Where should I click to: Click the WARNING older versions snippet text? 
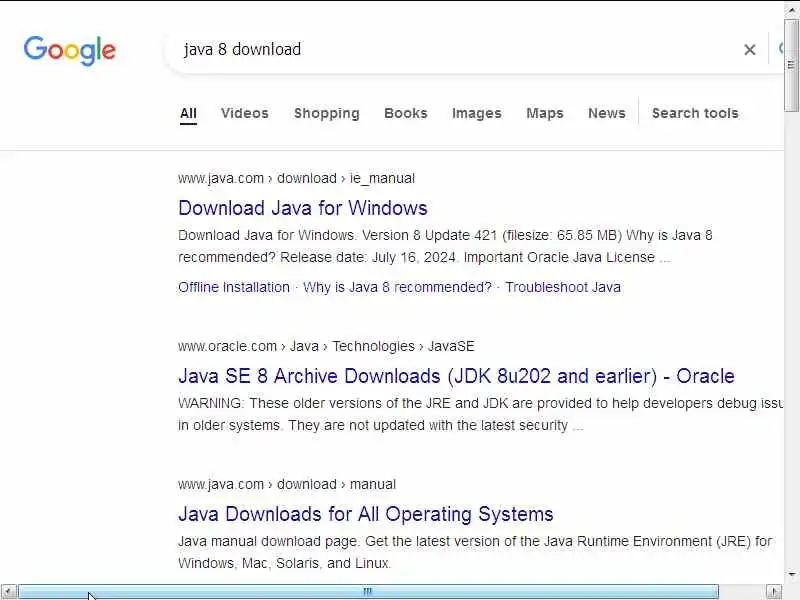480,414
